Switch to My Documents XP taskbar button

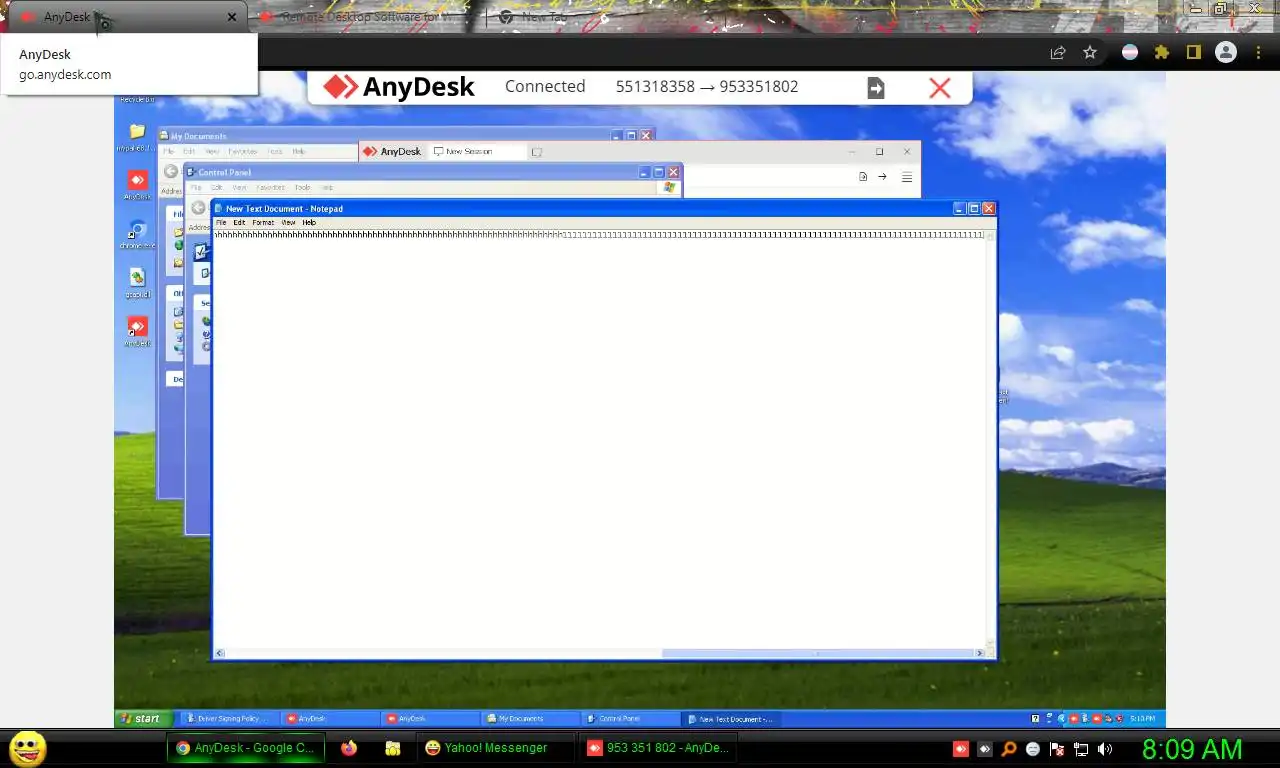(x=530, y=718)
